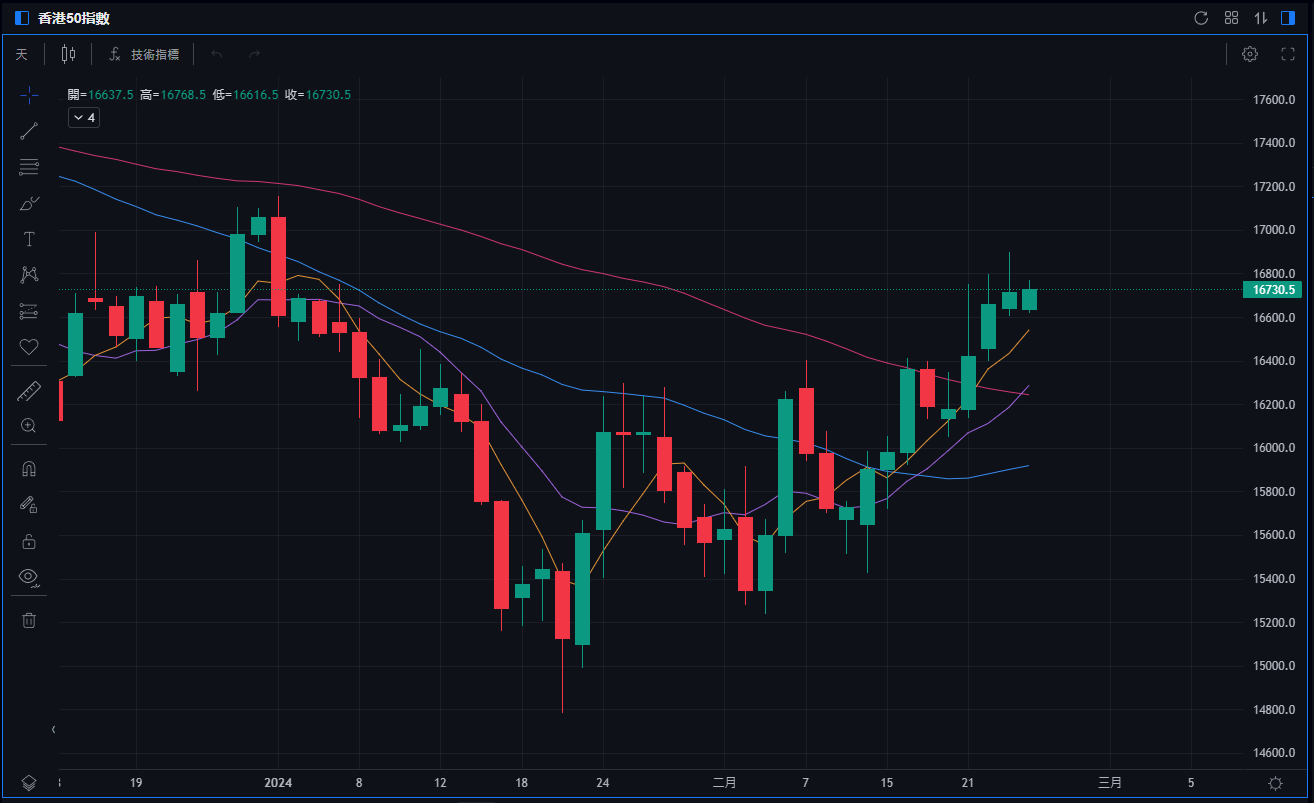Open the object tree layers icon

(29, 783)
